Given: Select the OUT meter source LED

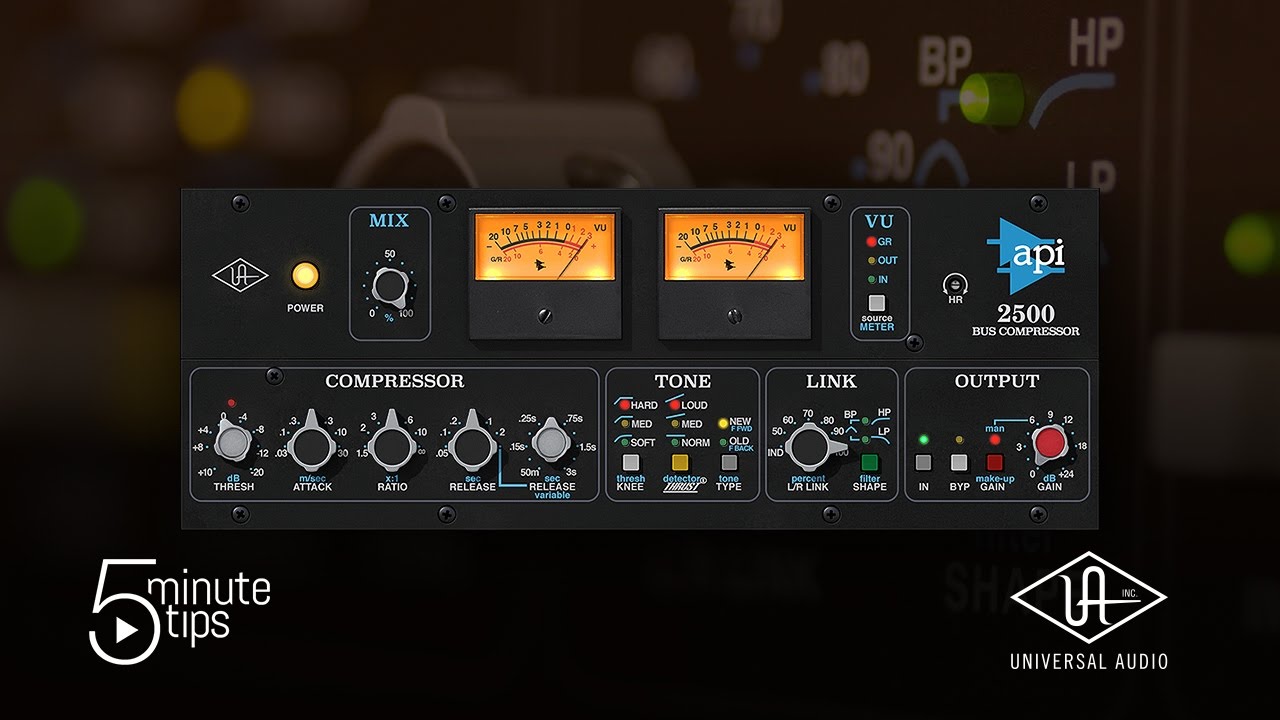Looking at the screenshot, I should pyautogui.click(x=871, y=261).
